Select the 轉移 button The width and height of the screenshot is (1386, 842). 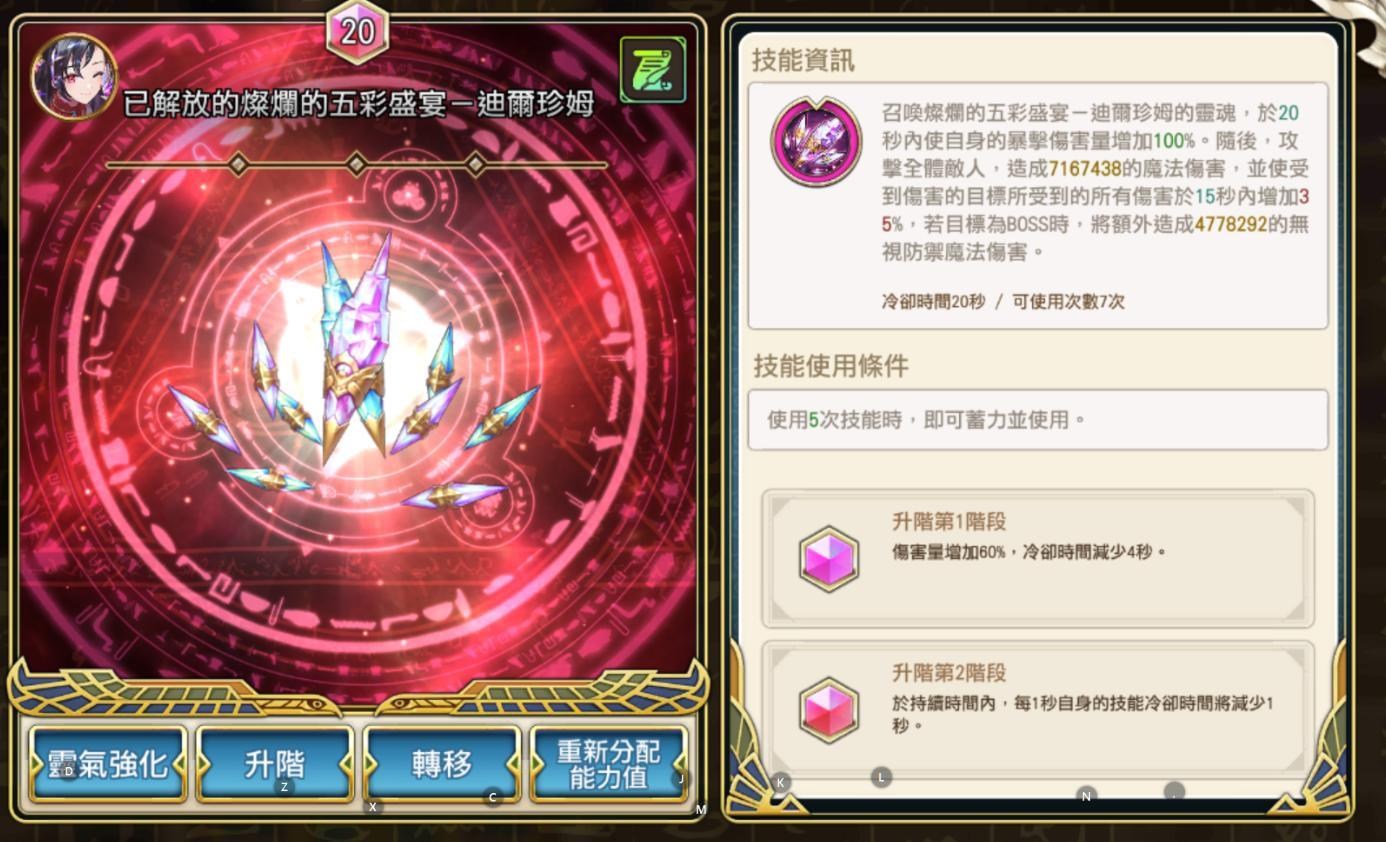pyautogui.click(x=442, y=764)
